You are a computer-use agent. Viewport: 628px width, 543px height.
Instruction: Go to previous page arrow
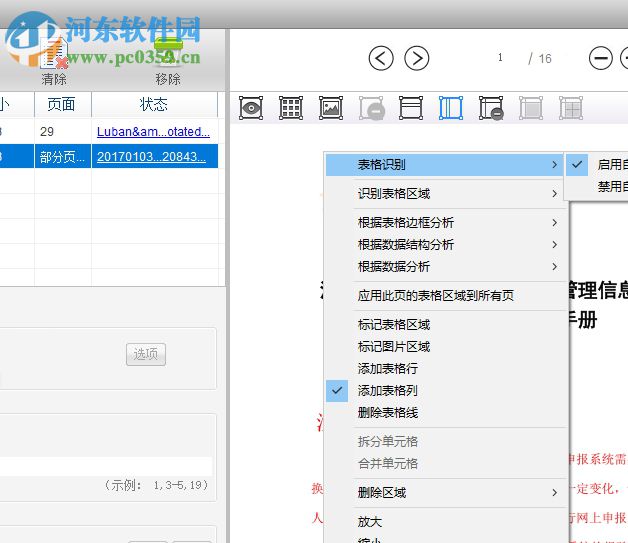(381, 58)
